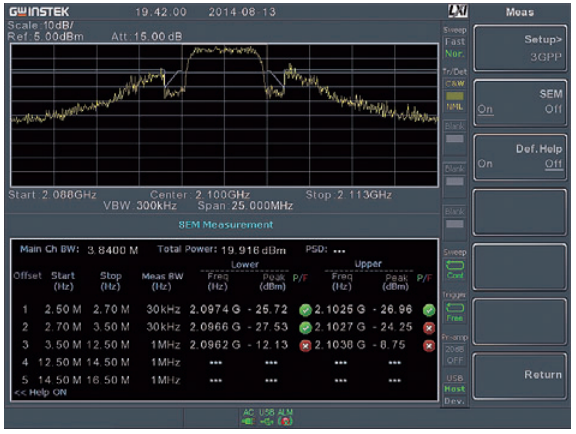
Task: Click the spectrum trace display
Action: [224, 115]
